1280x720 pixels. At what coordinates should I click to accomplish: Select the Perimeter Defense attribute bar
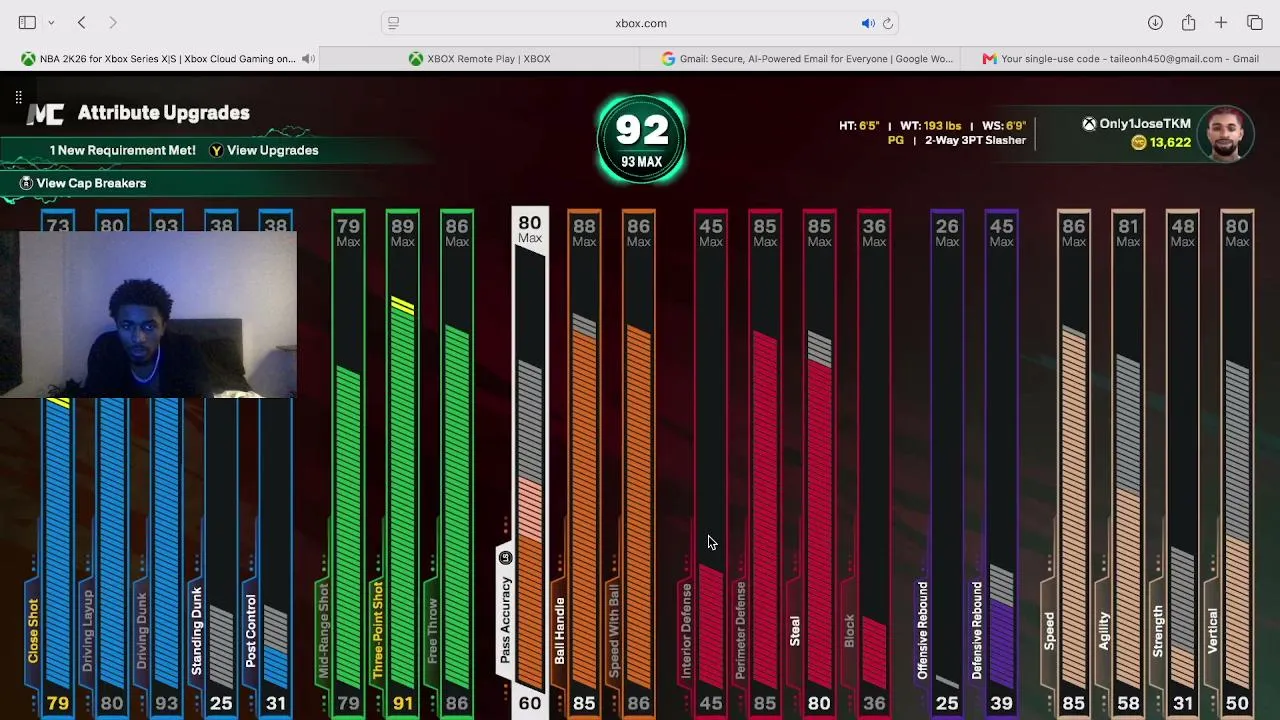tap(765, 463)
